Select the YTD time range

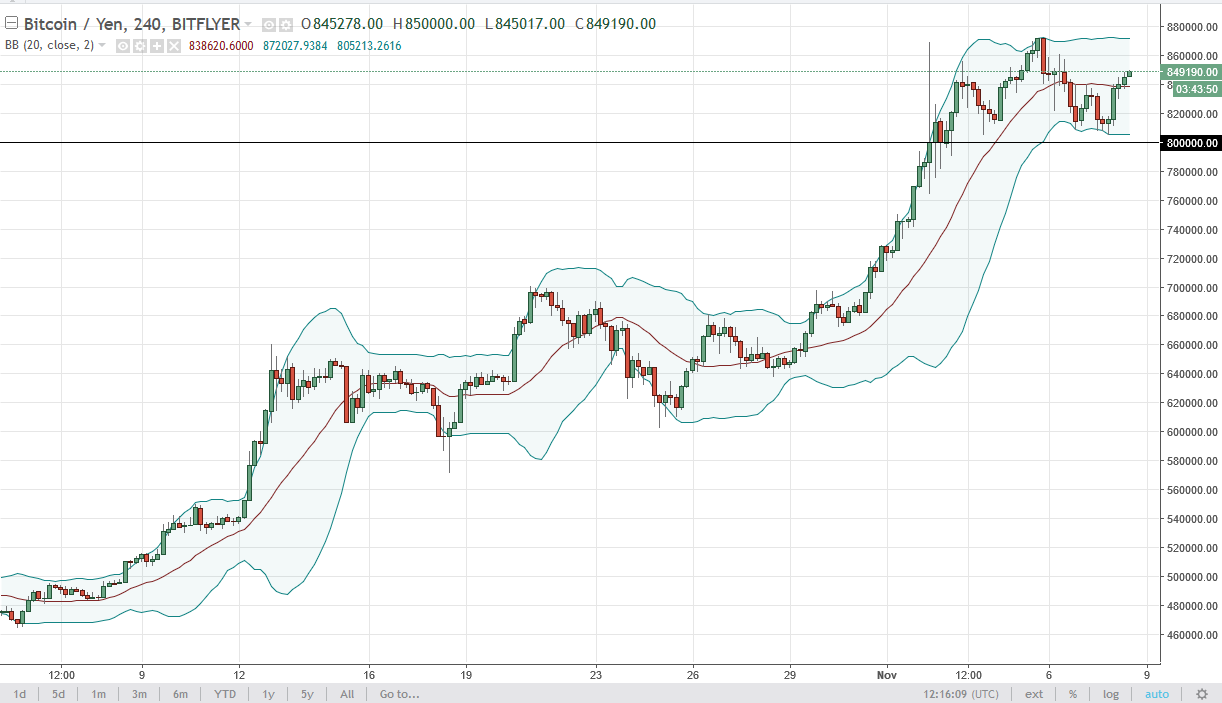(x=223, y=694)
